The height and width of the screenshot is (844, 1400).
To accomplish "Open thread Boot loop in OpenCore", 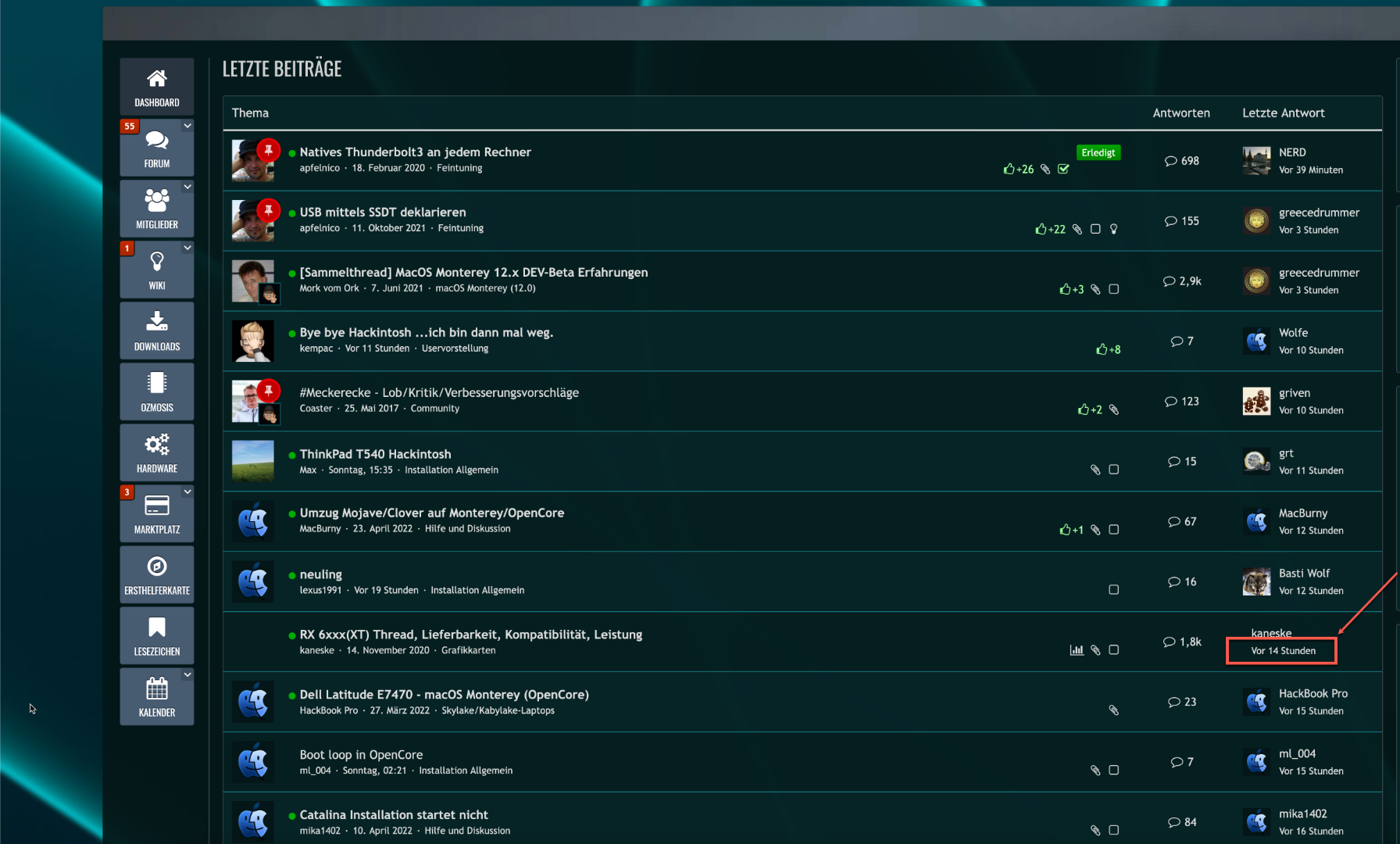I will click(361, 754).
